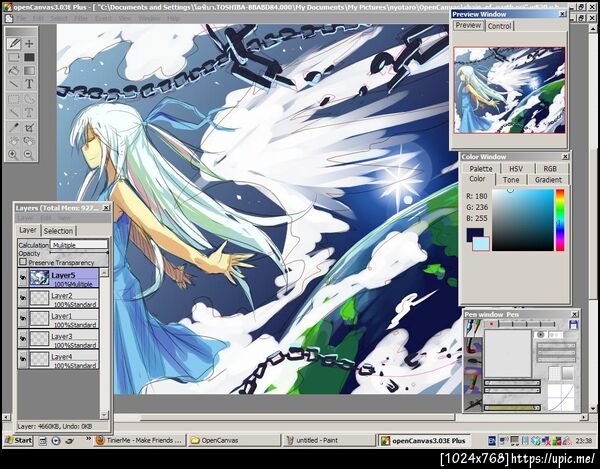Switch to untitled - Paint from taskbar

(x=329, y=440)
